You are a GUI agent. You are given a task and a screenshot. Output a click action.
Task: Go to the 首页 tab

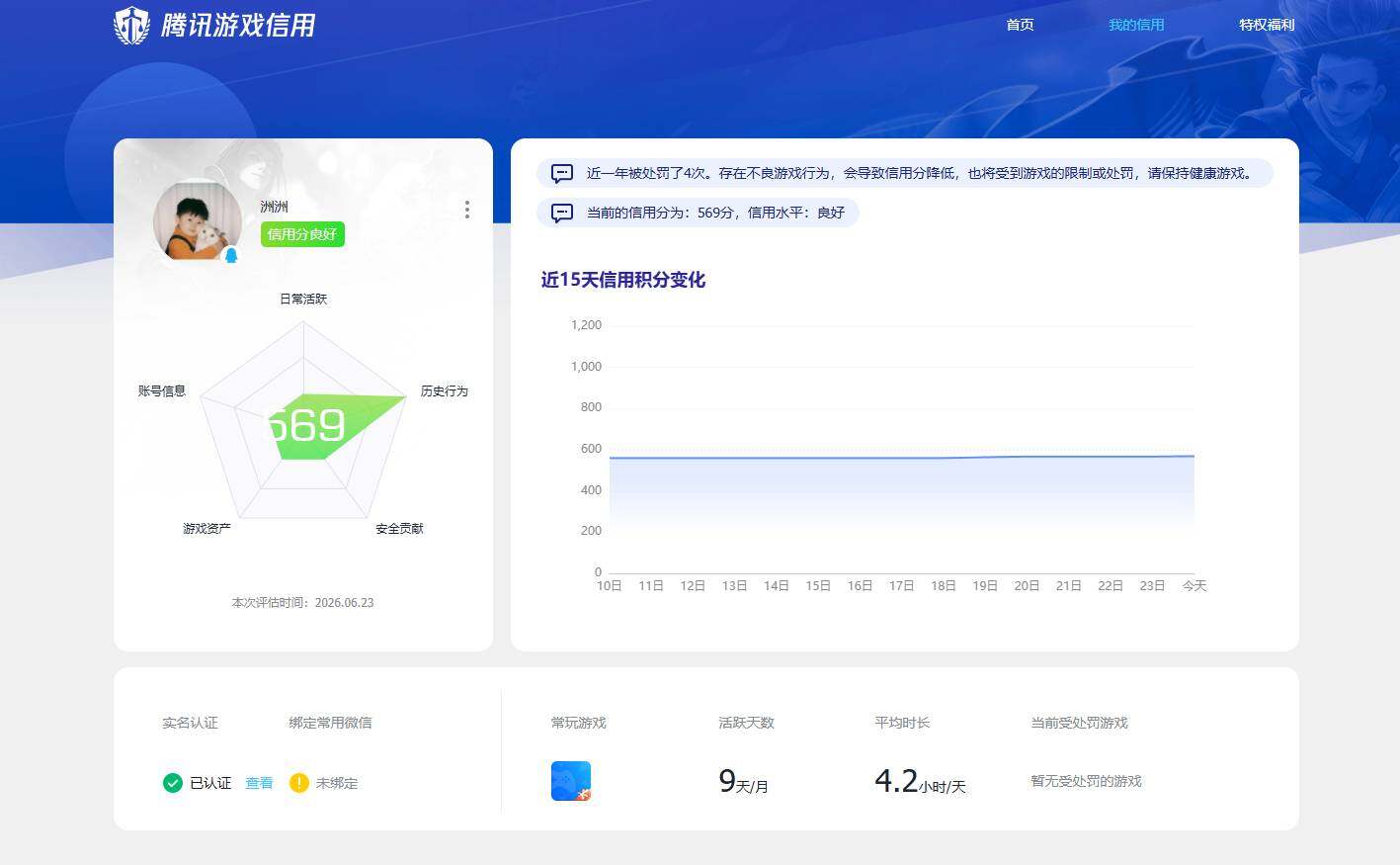pyautogui.click(x=1020, y=25)
